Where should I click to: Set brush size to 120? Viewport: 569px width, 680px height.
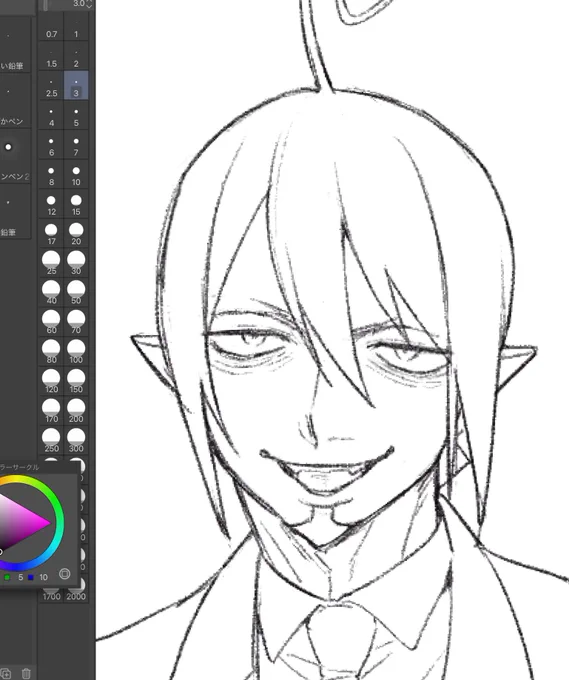[x=51, y=382]
